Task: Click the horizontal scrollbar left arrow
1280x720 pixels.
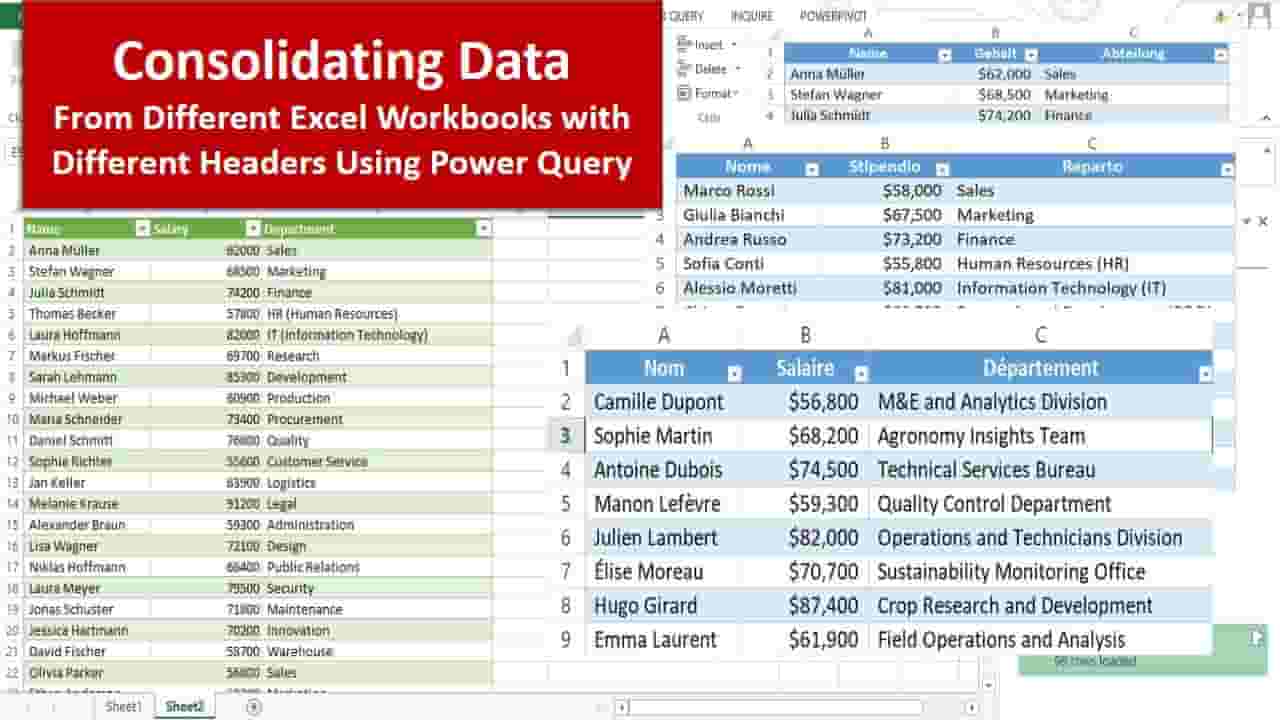Action: click(x=622, y=707)
